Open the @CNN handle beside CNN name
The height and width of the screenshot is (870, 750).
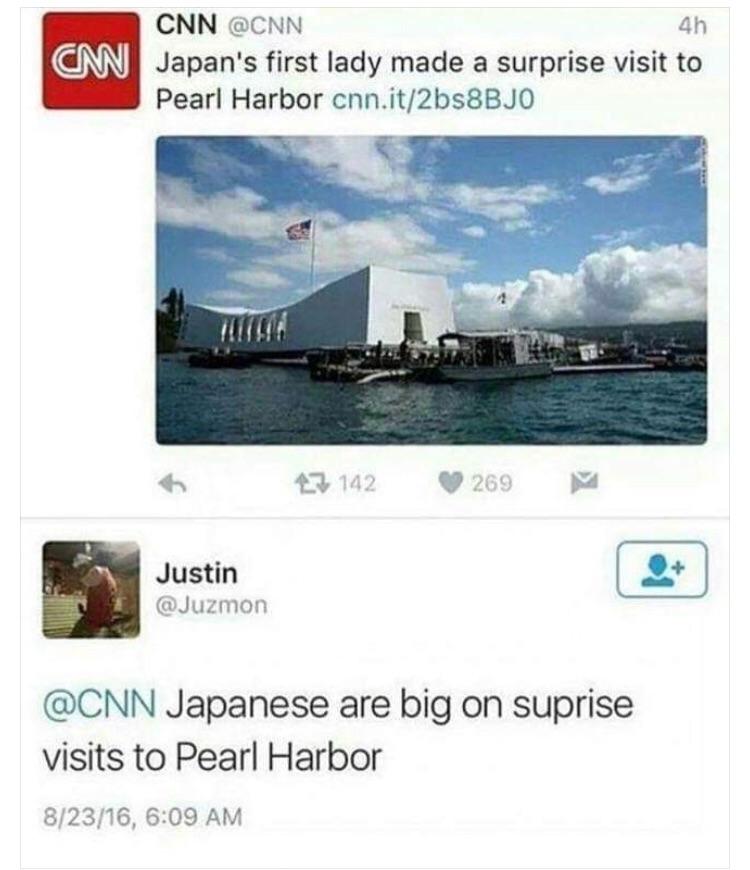click(x=266, y=26)
